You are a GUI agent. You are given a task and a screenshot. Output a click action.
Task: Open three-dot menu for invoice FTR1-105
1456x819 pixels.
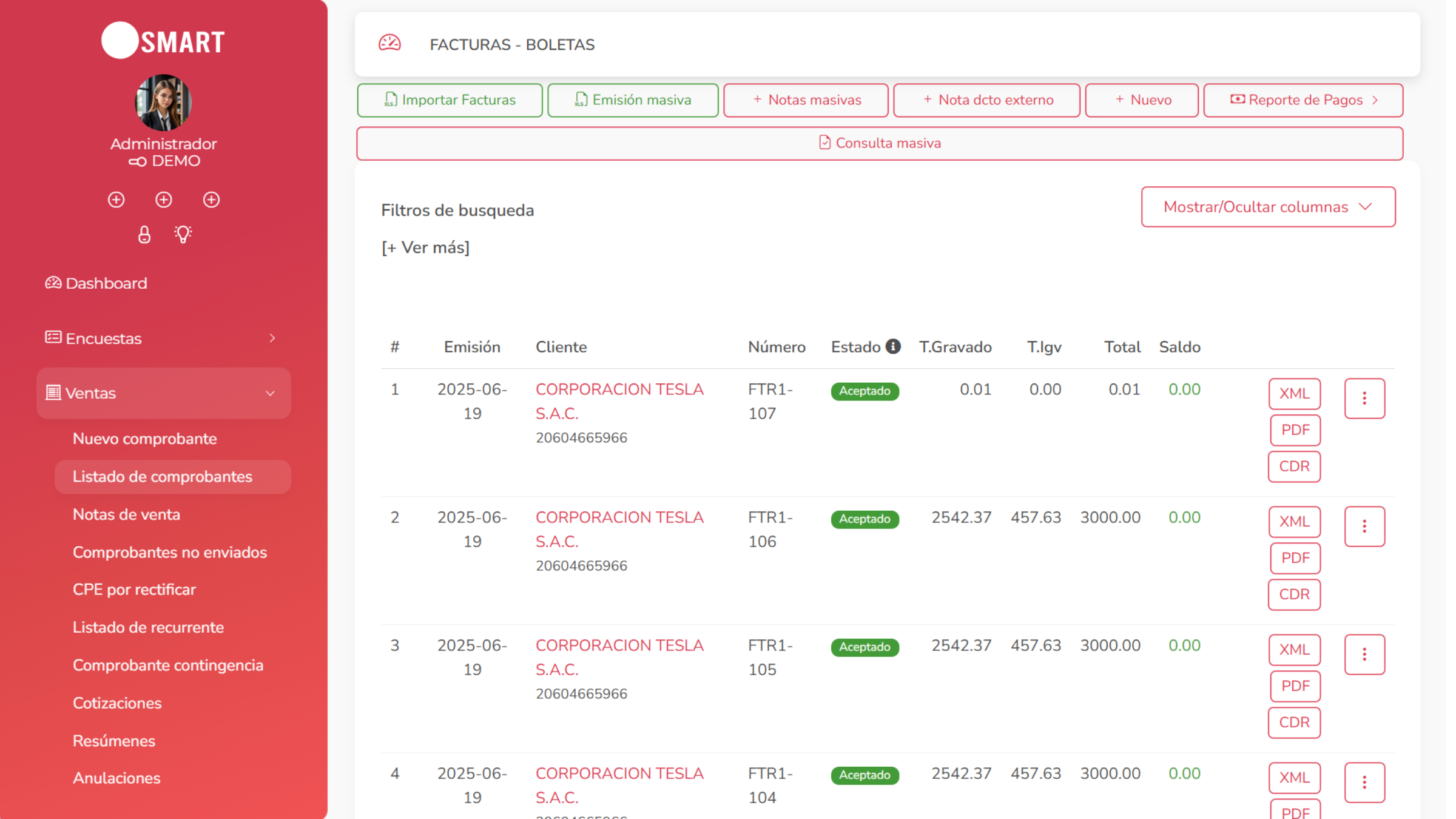coord(1364,655)
